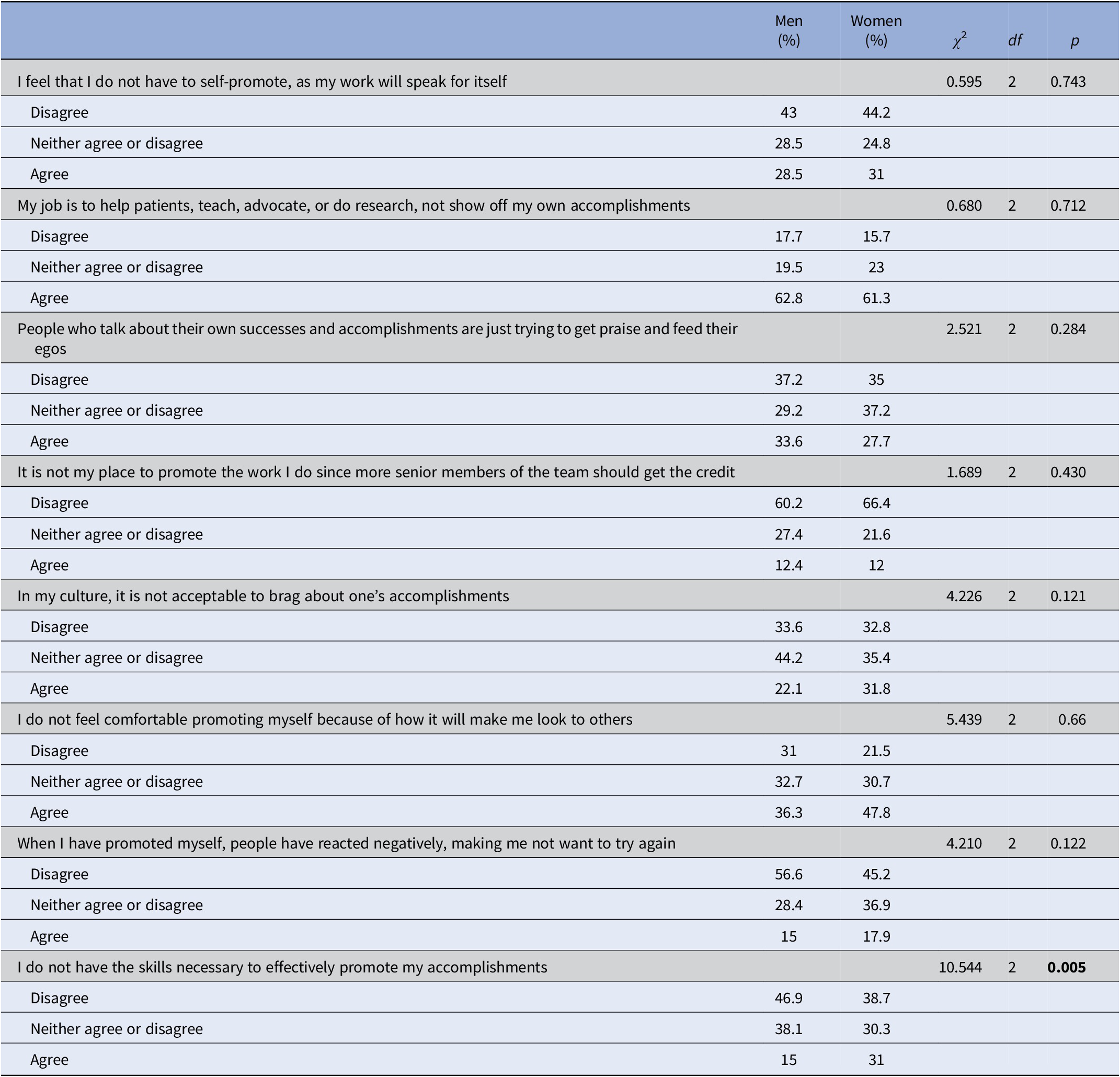Screen dimensions: 1120x1077
Task: Click the Women value 66.4
Action: pyautogui.click(x=876, y=503)
